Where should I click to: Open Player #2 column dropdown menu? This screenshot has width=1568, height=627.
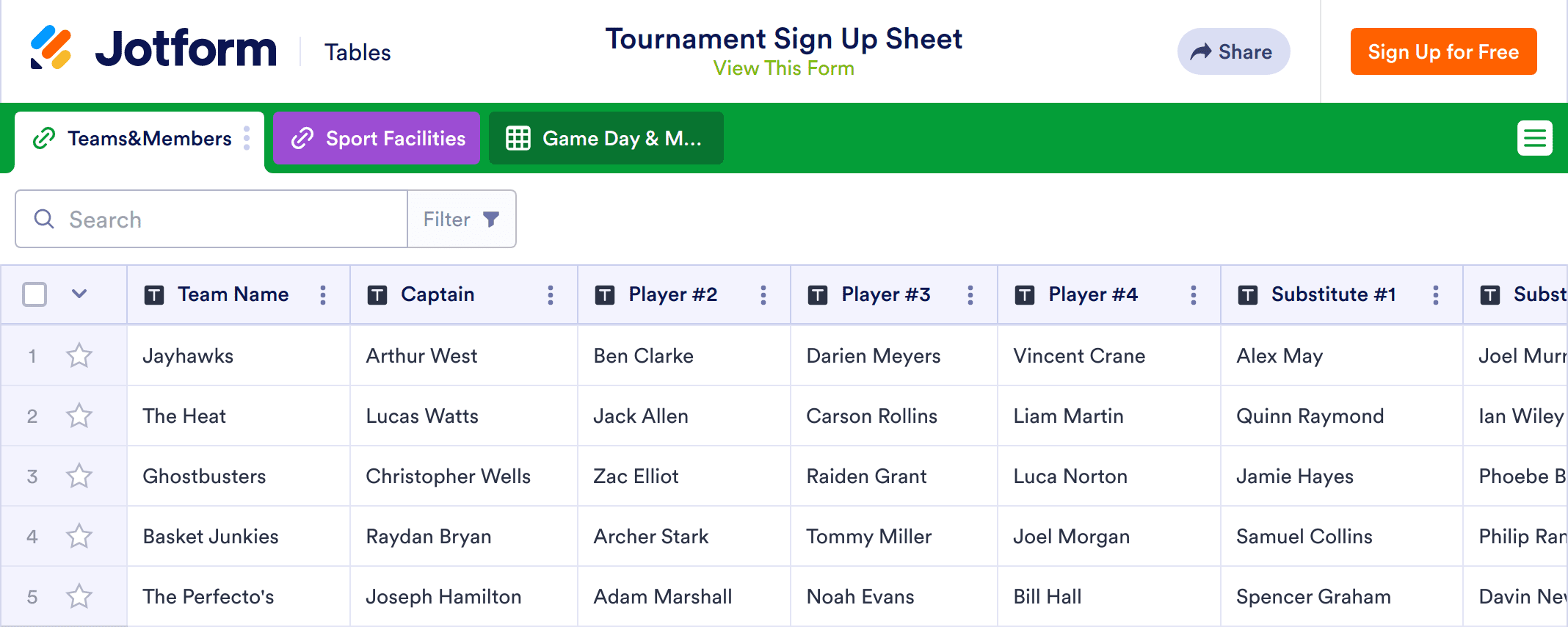tap(763, 295)
